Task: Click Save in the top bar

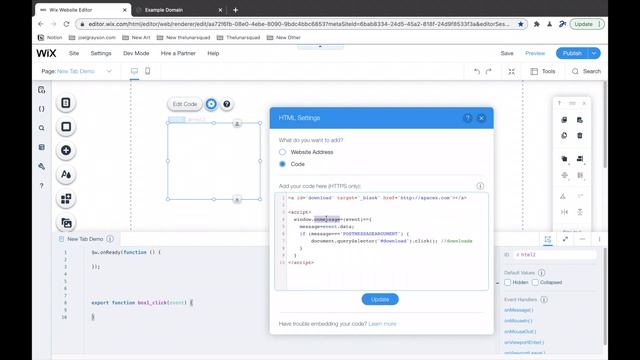Action: 507,53
